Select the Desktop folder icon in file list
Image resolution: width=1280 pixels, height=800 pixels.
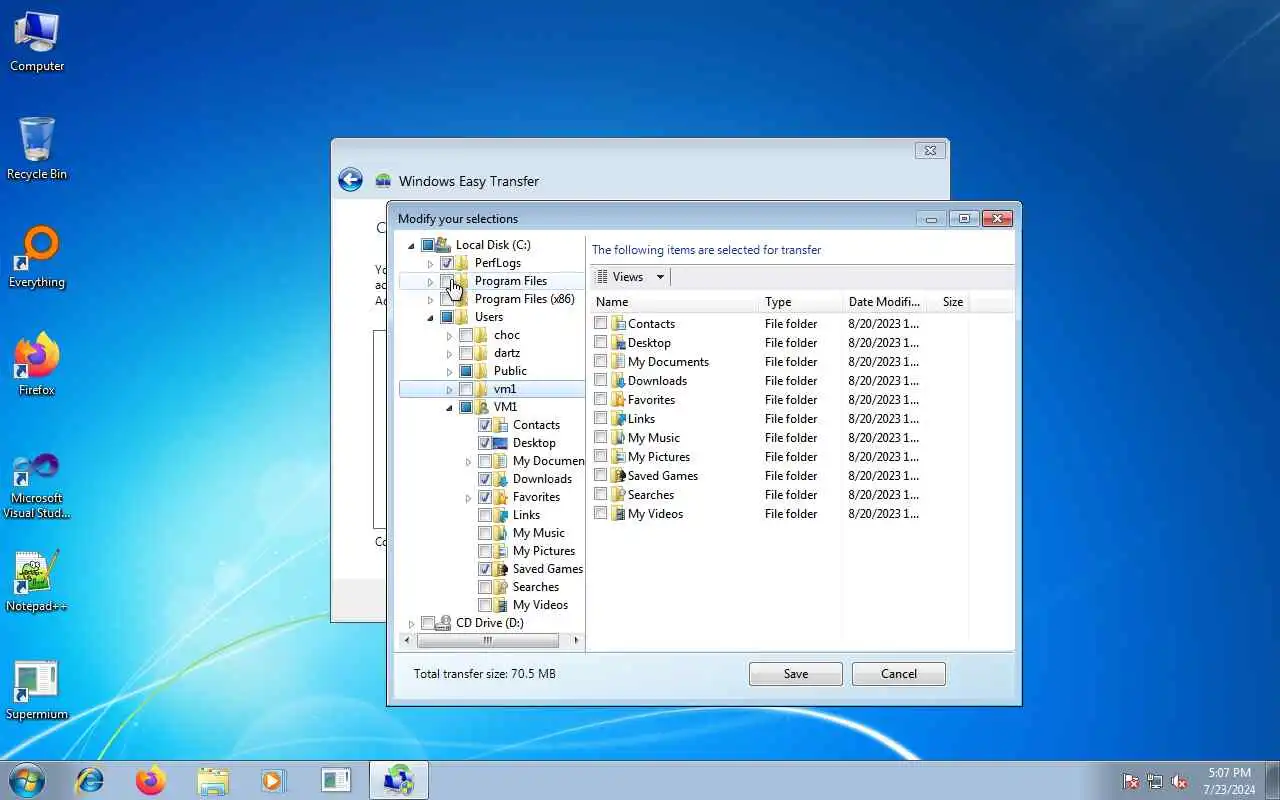618,342
